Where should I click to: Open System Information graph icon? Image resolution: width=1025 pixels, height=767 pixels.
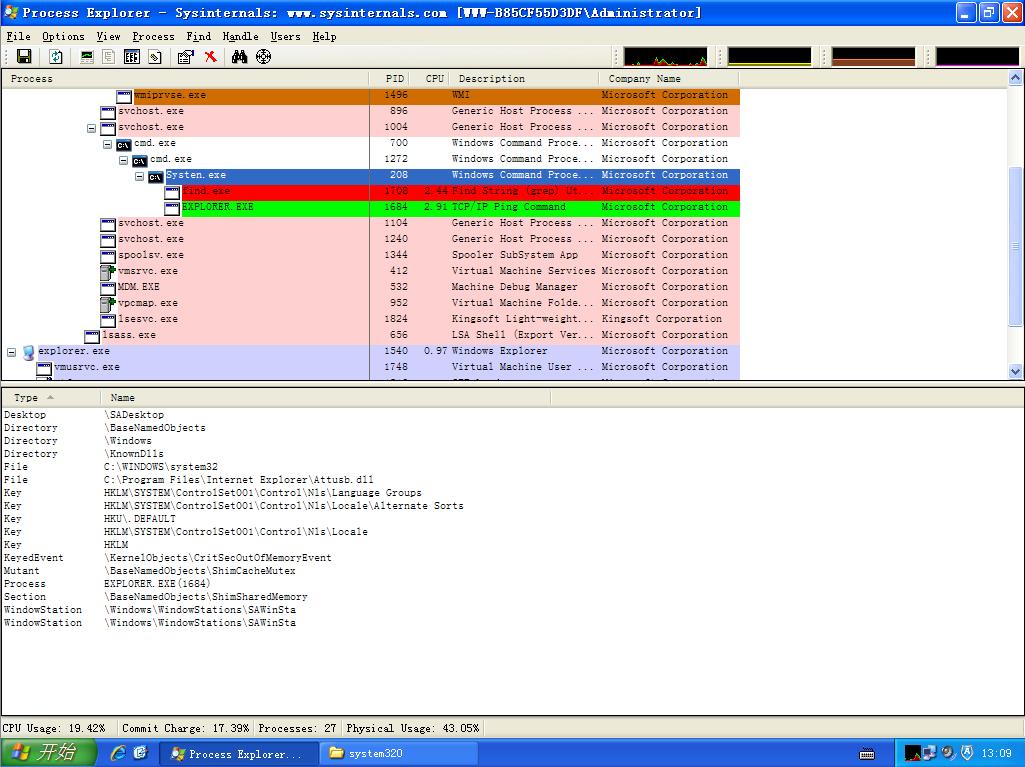click(x=88, y=57)
